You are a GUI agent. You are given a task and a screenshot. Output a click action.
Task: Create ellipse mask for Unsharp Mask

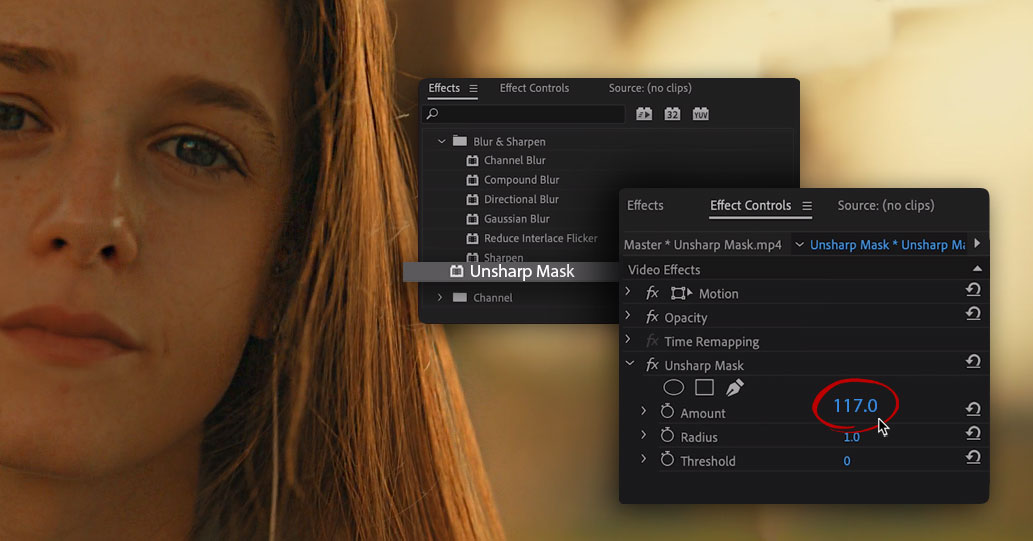674,387
